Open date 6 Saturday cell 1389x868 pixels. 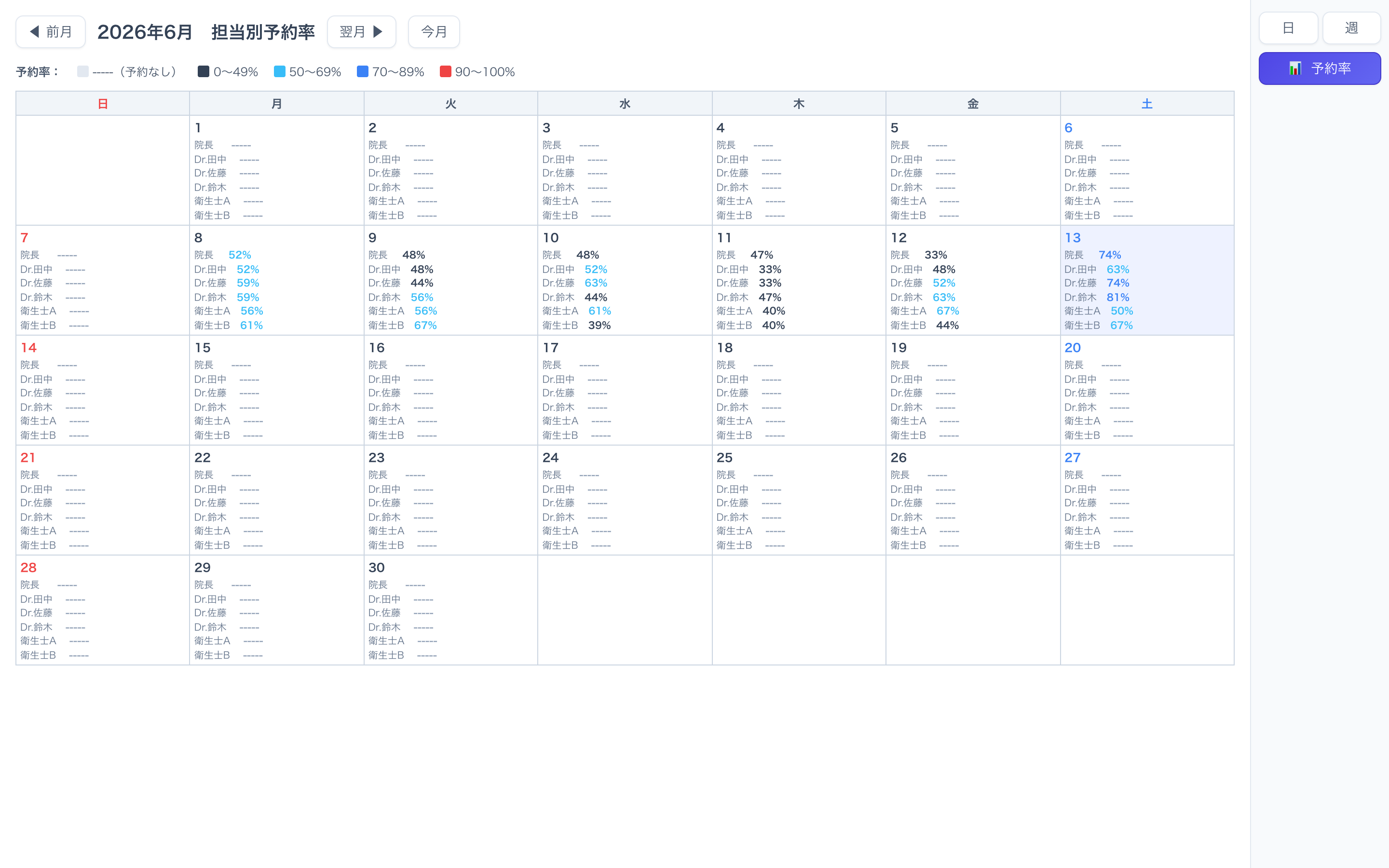(x=1147, y=171)
